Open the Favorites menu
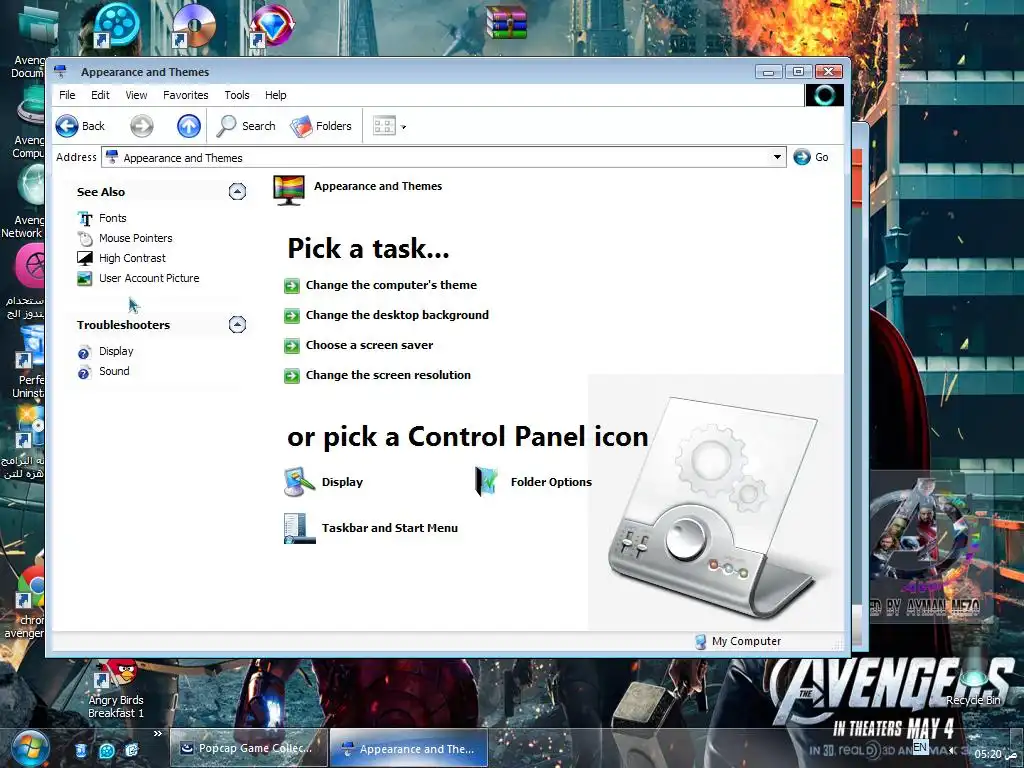1024x768 pixels. [x=185, y=95]
